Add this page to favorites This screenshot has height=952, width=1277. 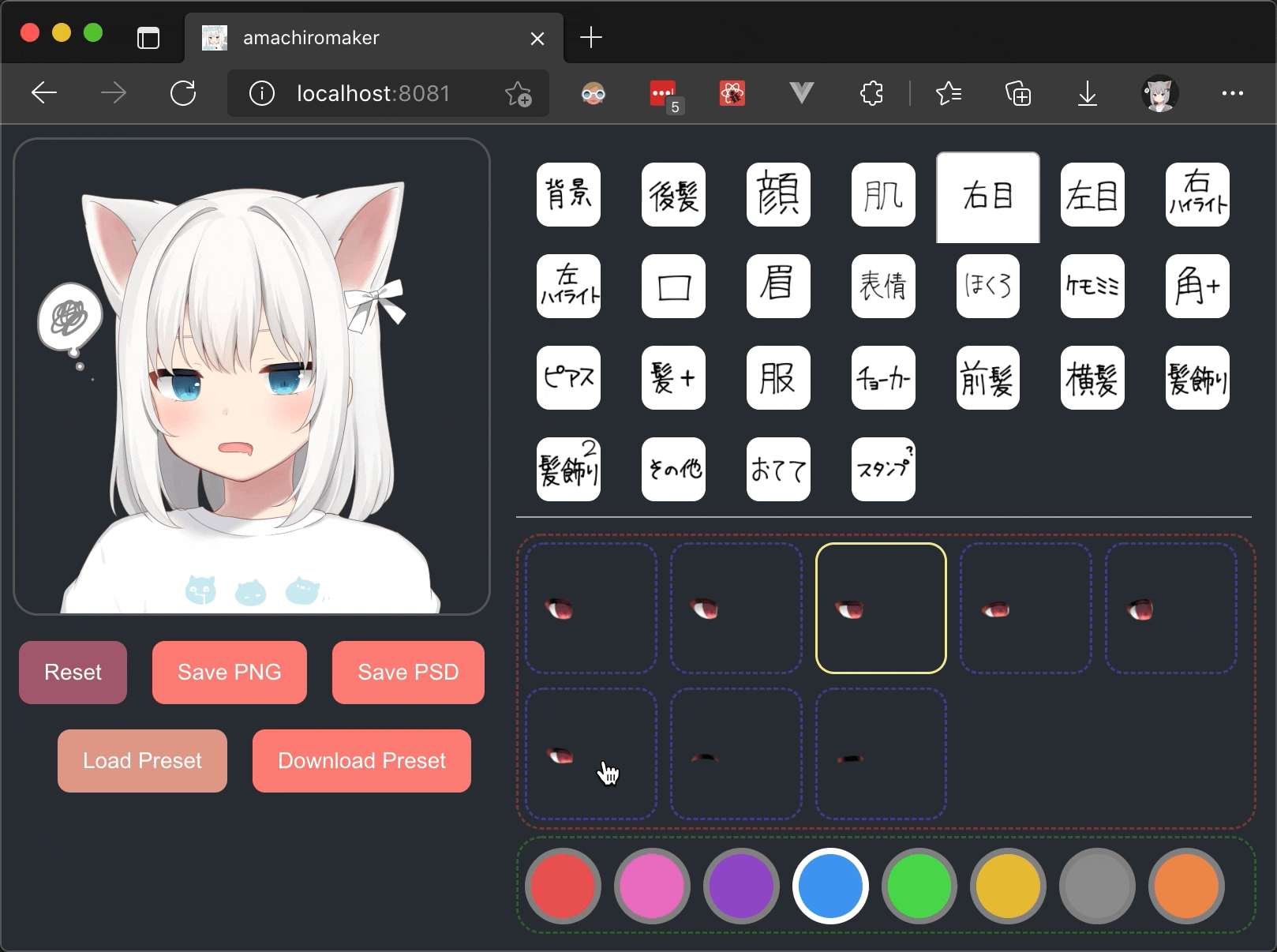(x=519, y=93)
